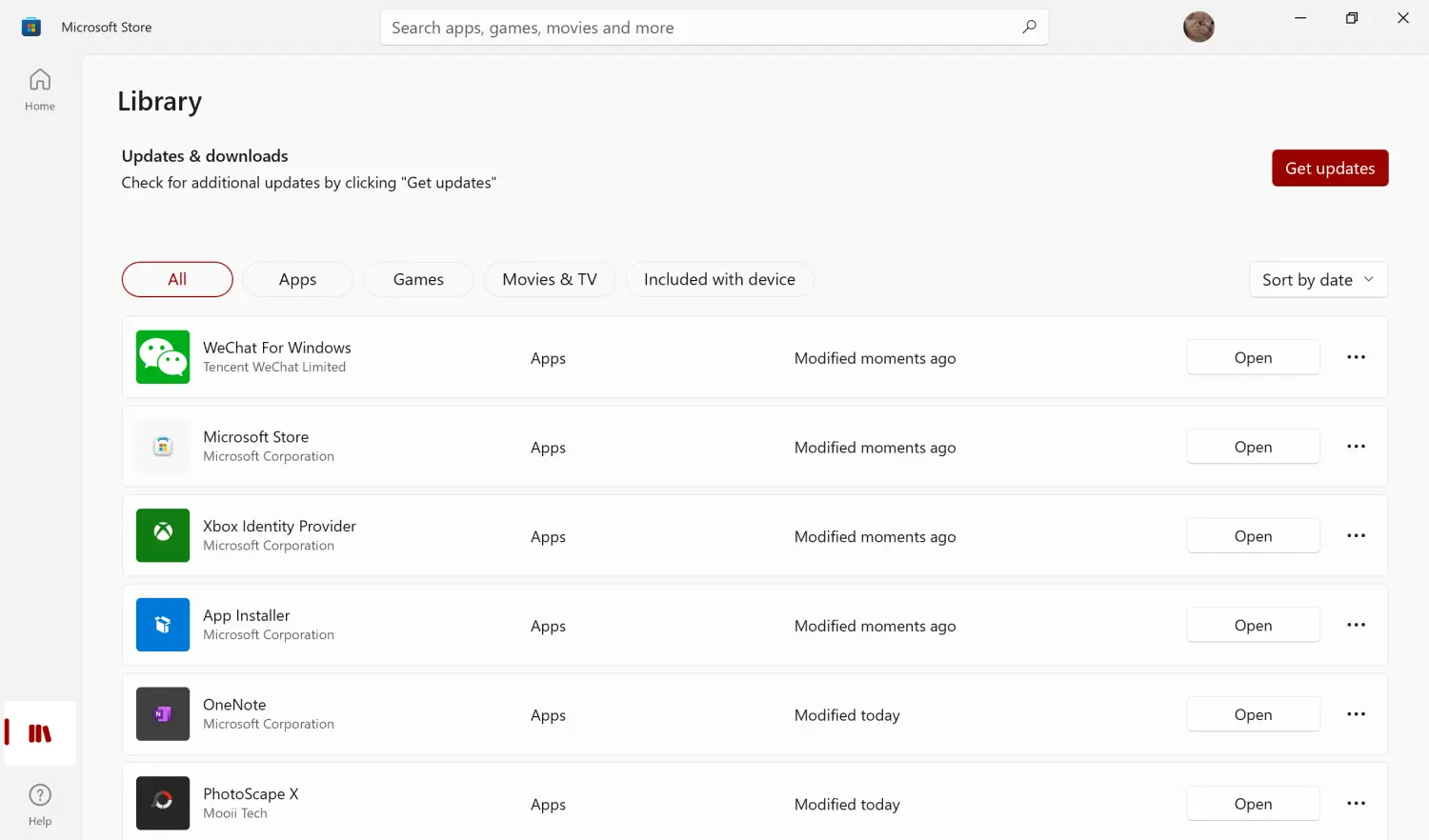This screenshot has width=1429, height=840.
Task: Click the OneNote app icon
Action: [x=163, y=714]
